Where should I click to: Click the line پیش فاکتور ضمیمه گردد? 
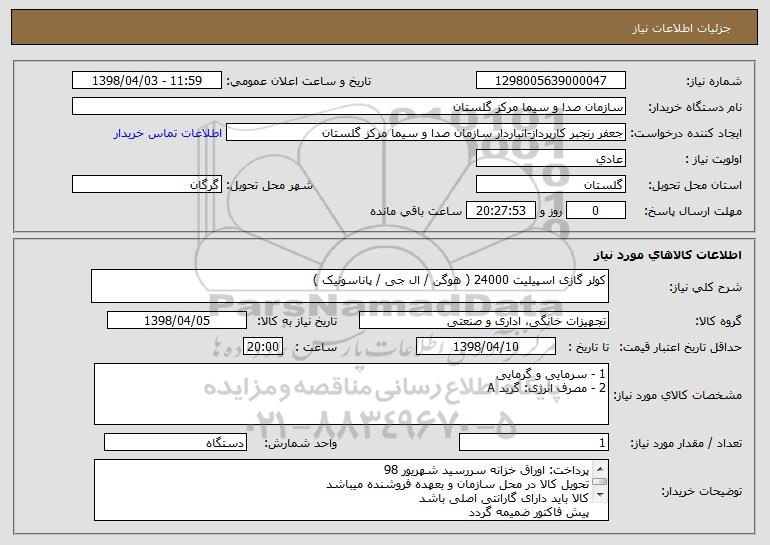coord(529,513)
